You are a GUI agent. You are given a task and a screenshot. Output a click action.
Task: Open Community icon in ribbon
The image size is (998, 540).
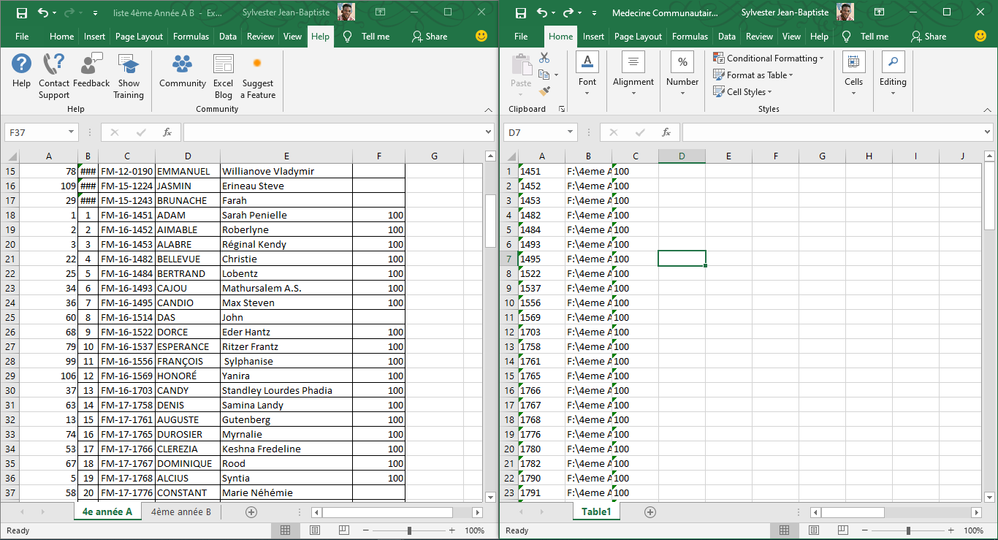[x=182, y=70]
